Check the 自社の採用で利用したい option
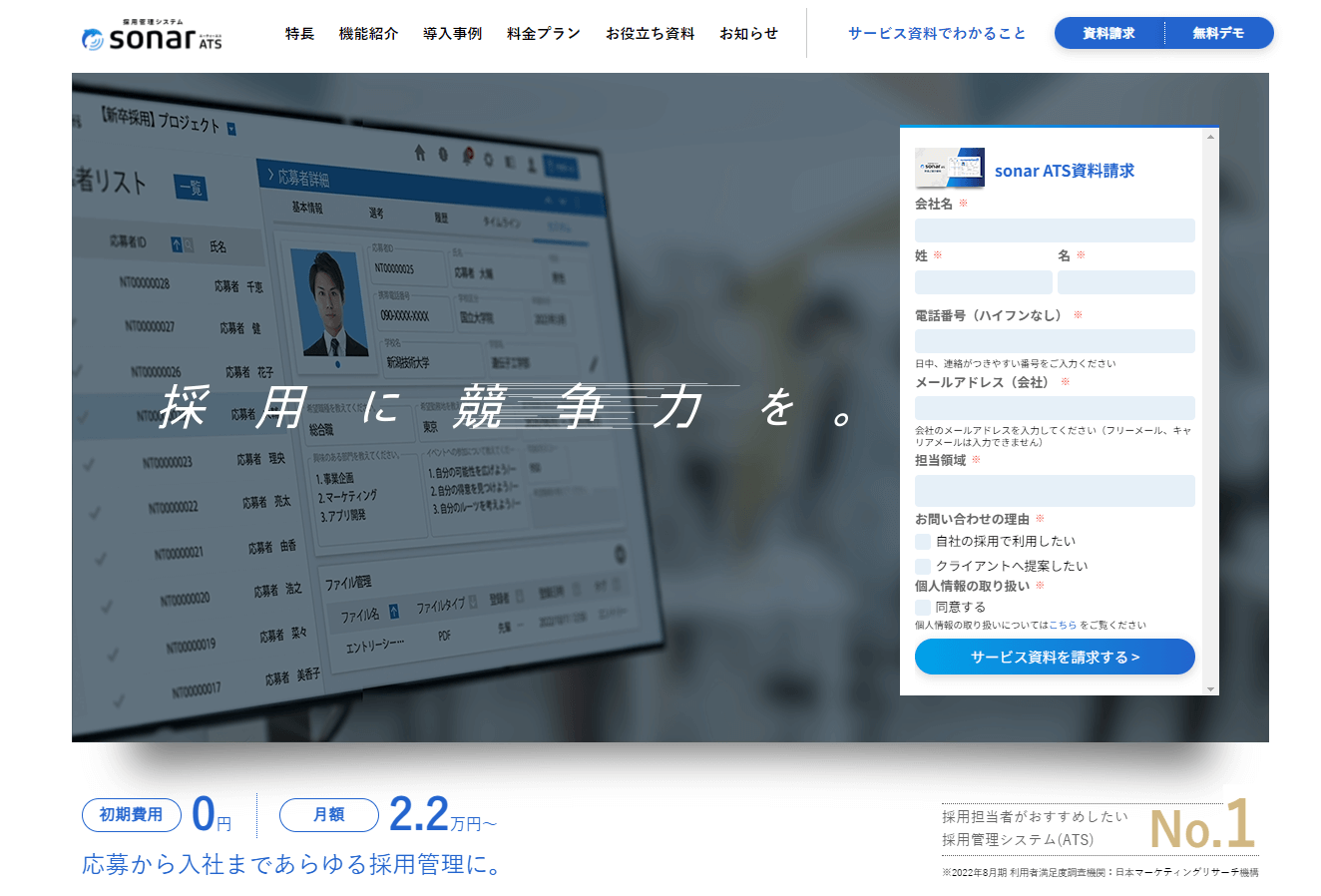This screenshot has height=896, width=1321. 922,541
